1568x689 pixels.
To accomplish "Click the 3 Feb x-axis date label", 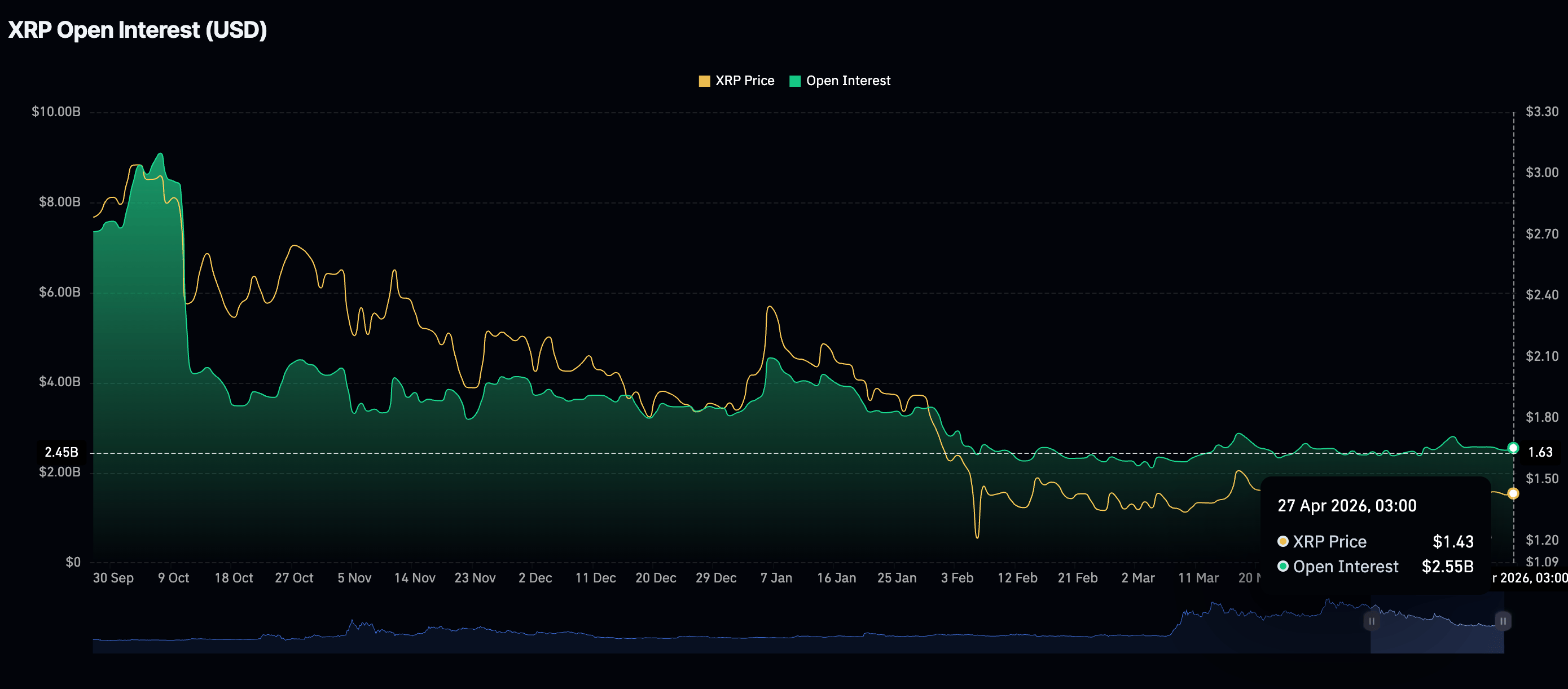I will pos(957,578).
